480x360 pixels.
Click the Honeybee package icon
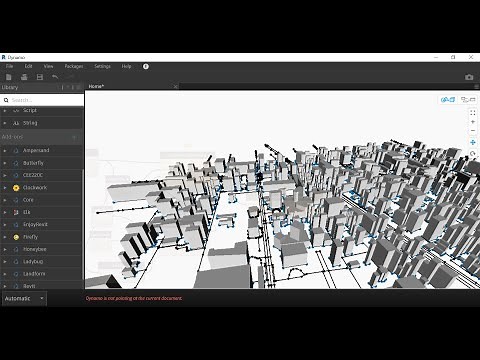16,249
